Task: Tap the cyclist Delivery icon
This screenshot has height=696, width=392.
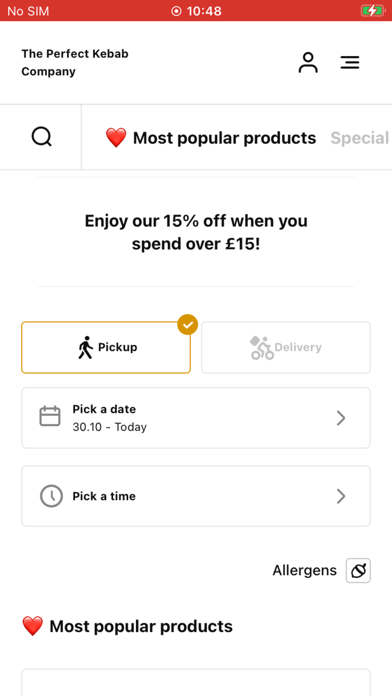Action: (x=261, y=348)
